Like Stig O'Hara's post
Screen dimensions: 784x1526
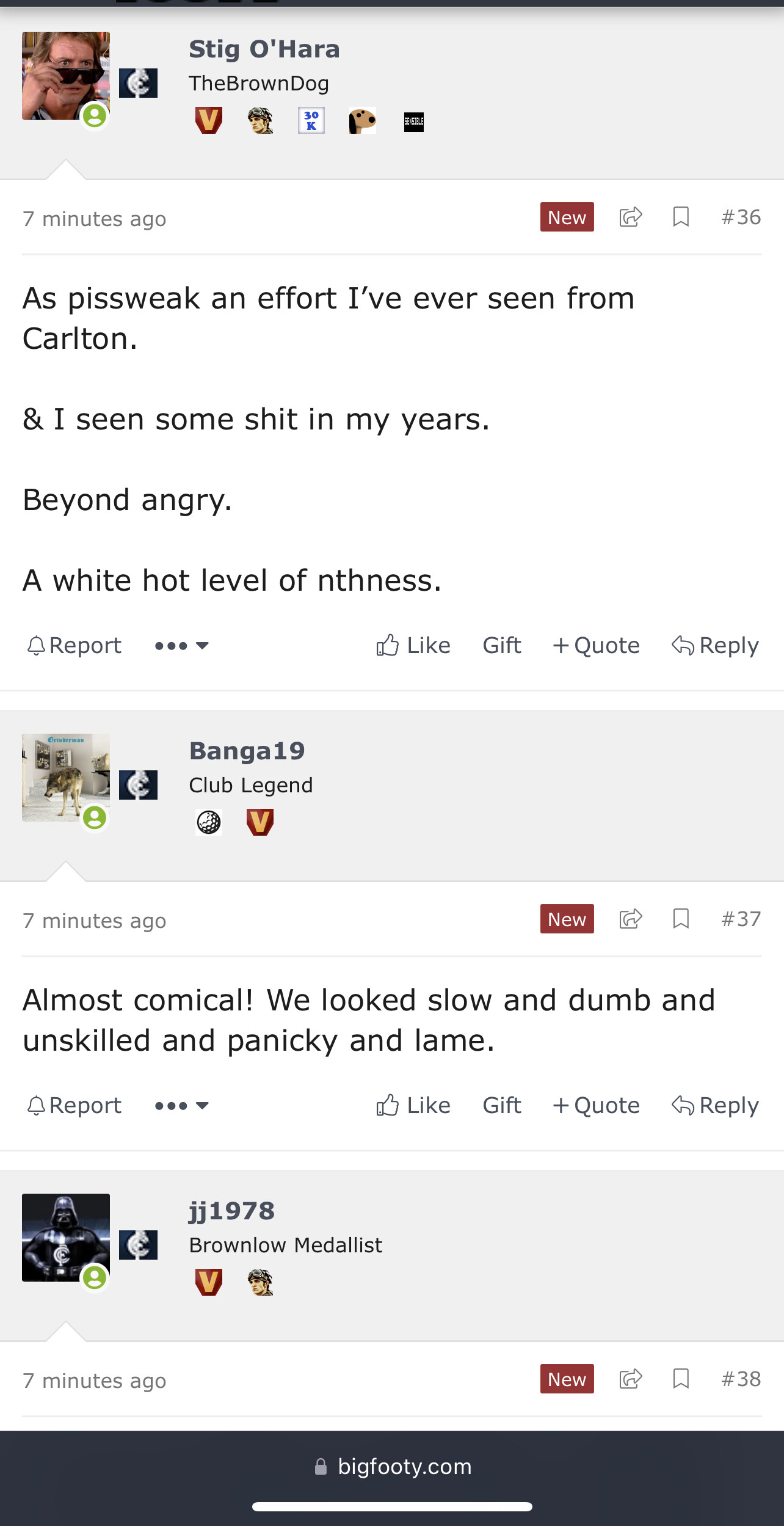[x=413, y=646]
